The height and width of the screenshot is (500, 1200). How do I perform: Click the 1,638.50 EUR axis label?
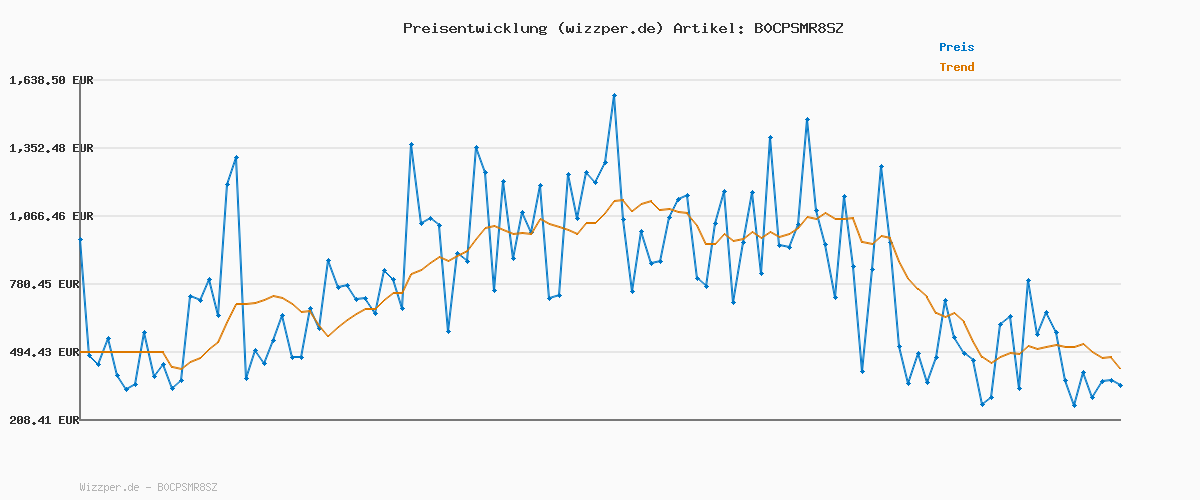point(51,80)
